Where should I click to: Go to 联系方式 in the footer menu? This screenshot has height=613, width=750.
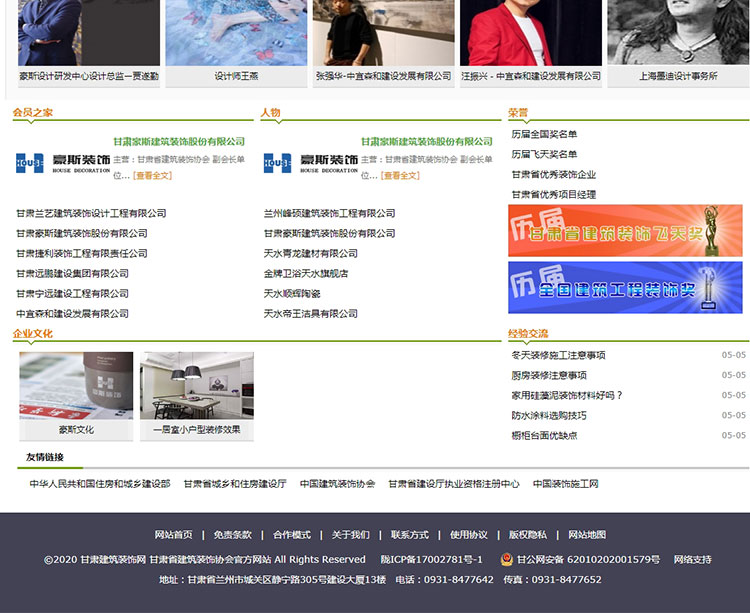(409, 535)
